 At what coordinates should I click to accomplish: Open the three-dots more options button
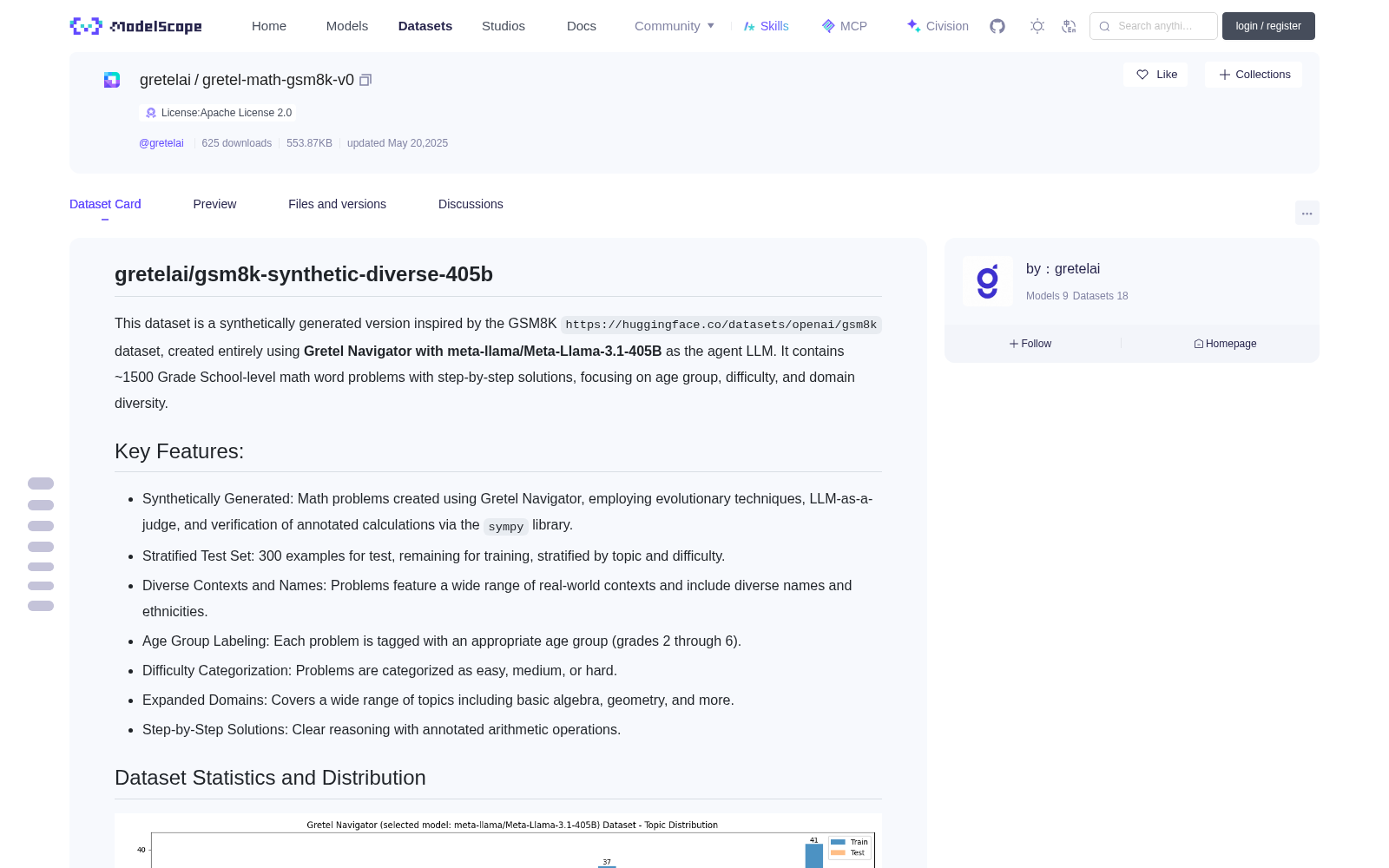pyautogui.click(x=1307, y=213)
